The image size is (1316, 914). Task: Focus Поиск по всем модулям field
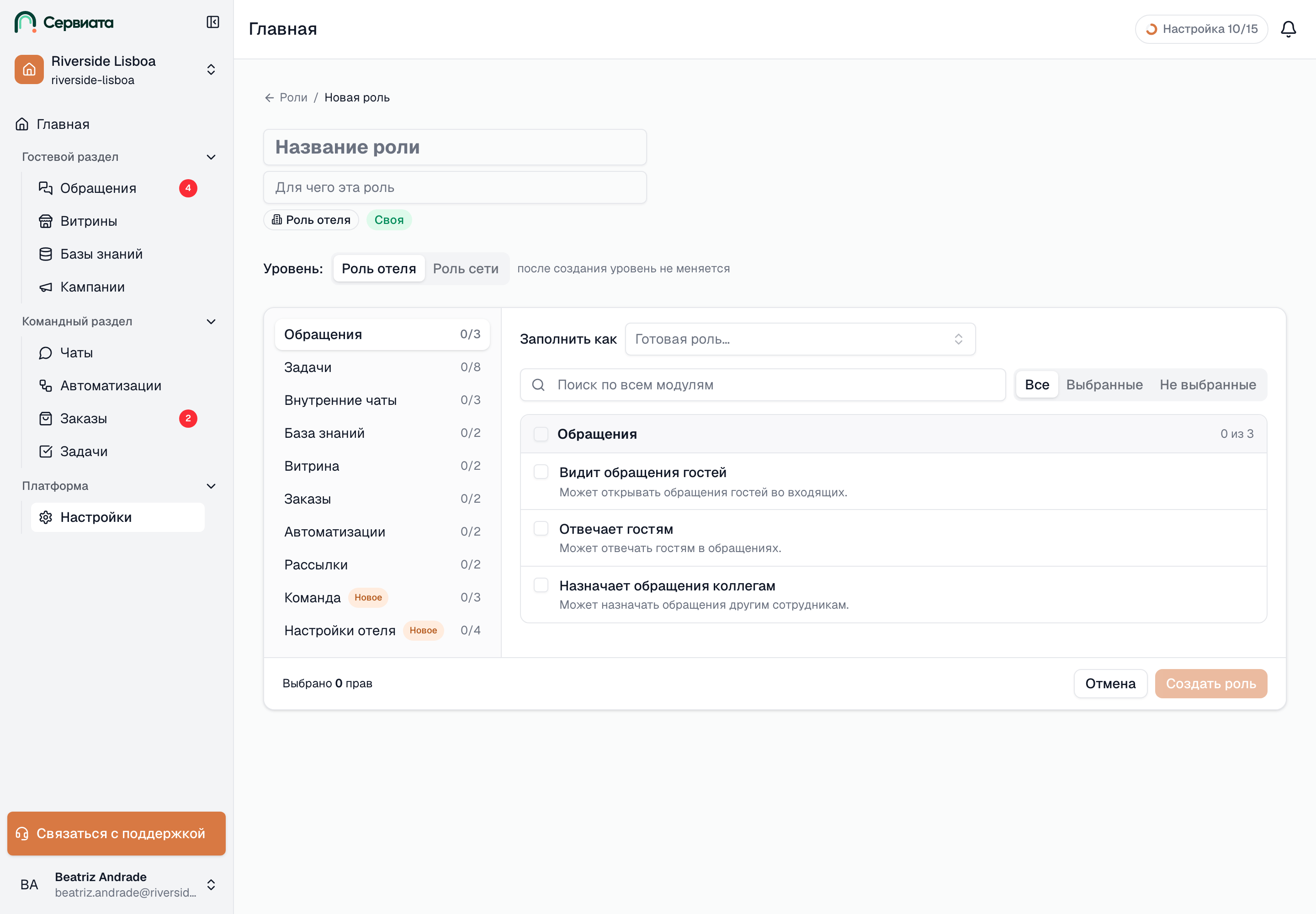coord(763,385)
